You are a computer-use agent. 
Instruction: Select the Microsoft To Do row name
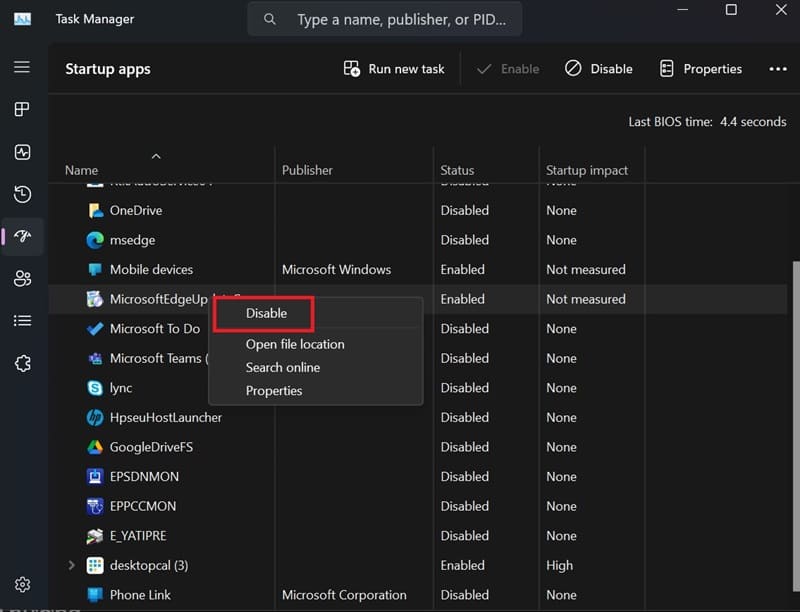[155, 328]
